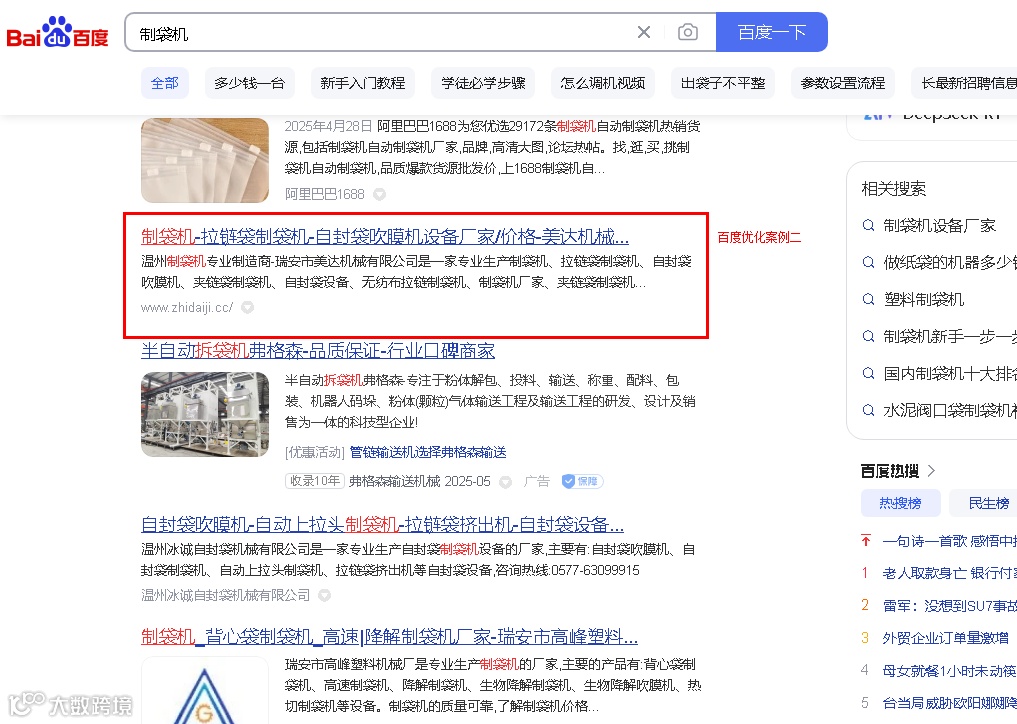Click the 弗格森输送机械 2025-05 source
Screen dimensions: 1017x724
(420, 481)
